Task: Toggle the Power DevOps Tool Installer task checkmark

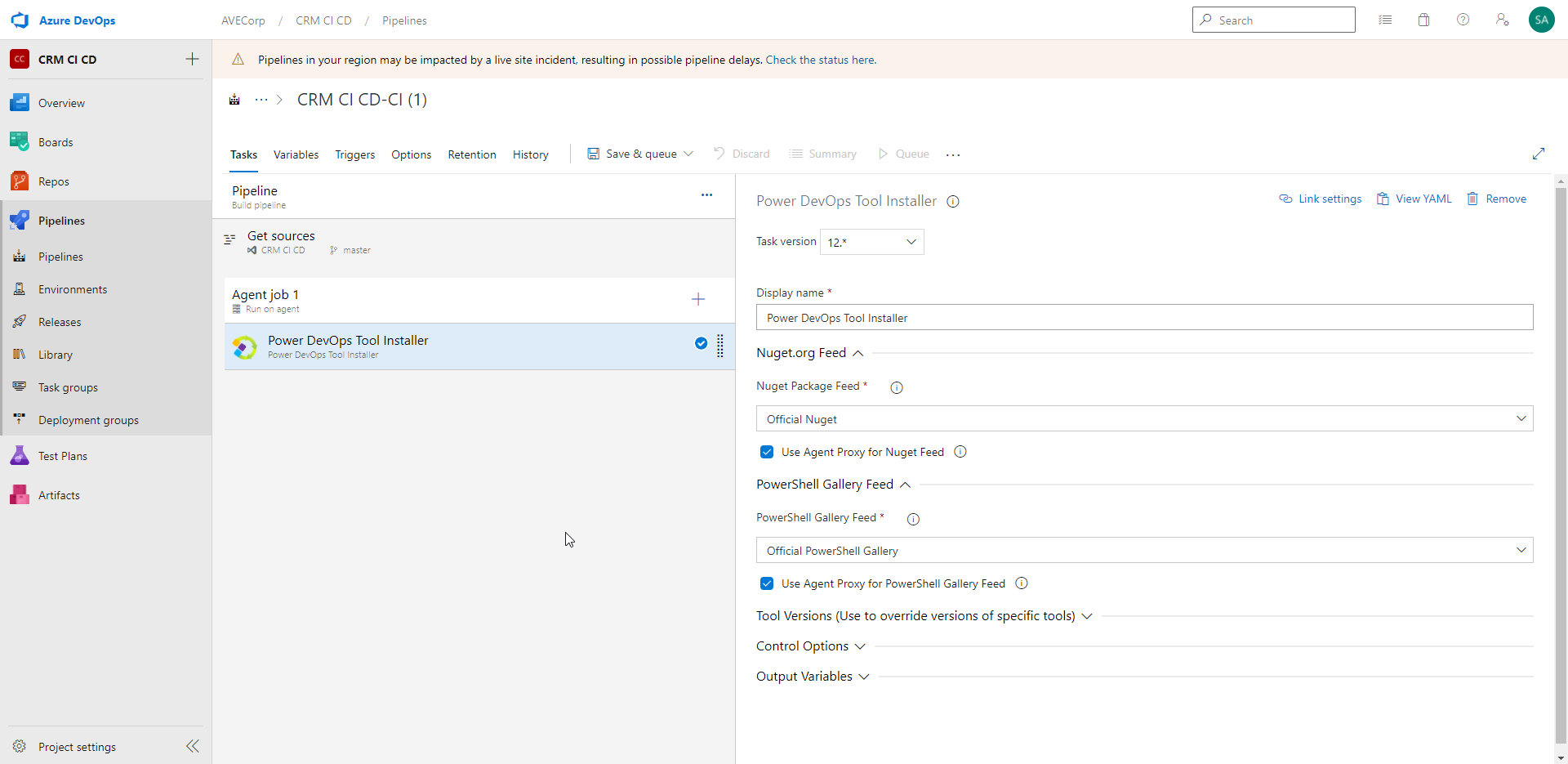Action: (701, 343)
